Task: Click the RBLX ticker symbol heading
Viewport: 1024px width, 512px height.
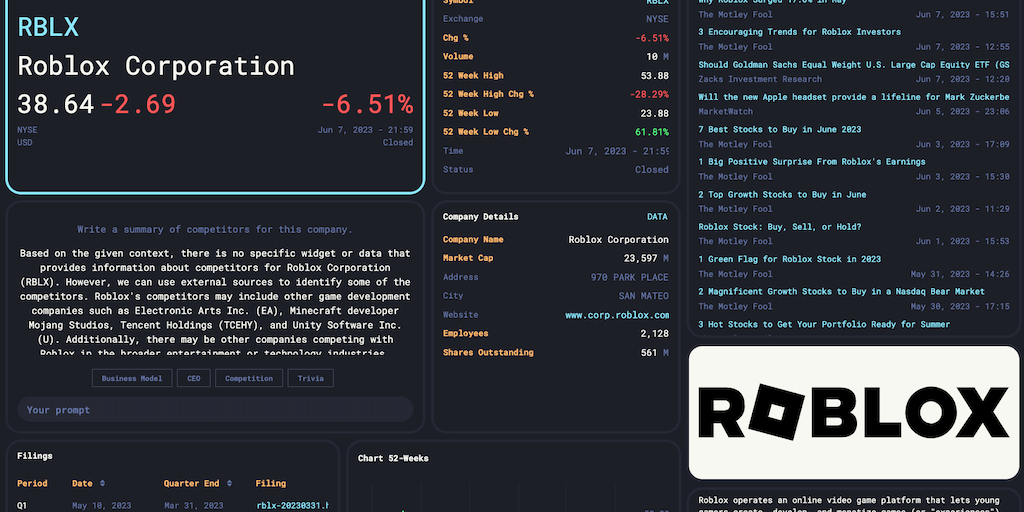Action: click(x=48, y=27)
